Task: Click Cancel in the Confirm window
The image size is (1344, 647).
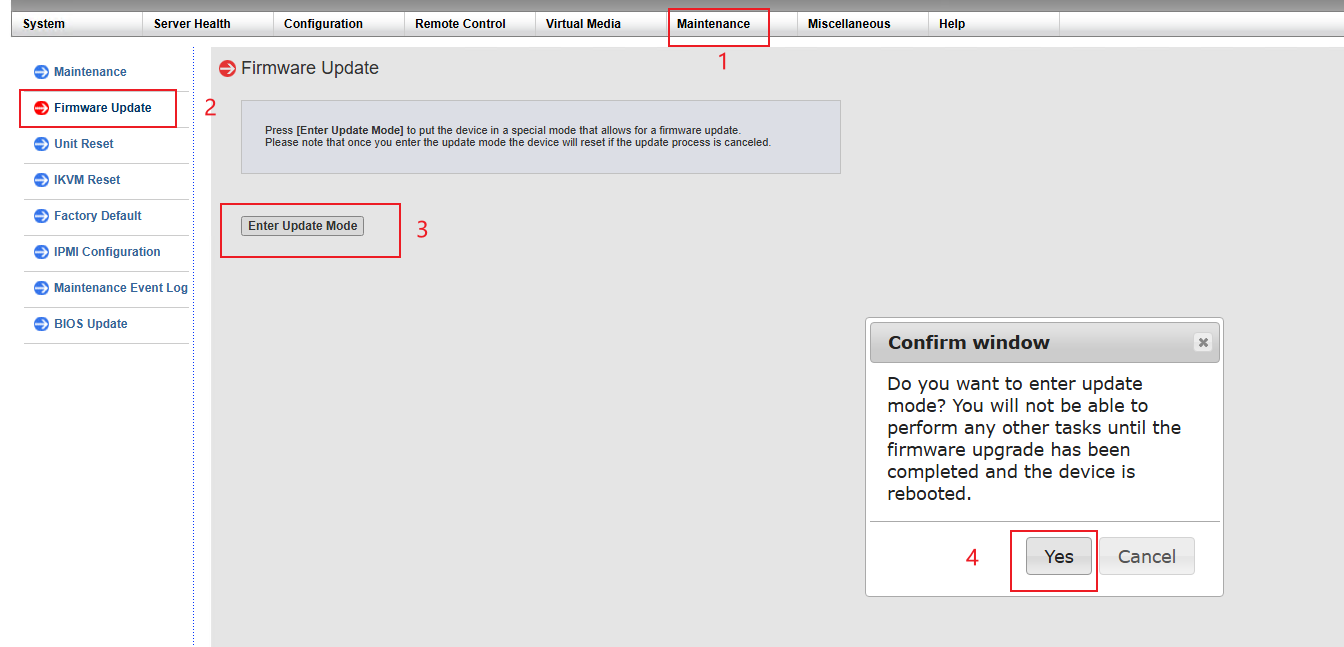Action: (x=1146, y=557)
